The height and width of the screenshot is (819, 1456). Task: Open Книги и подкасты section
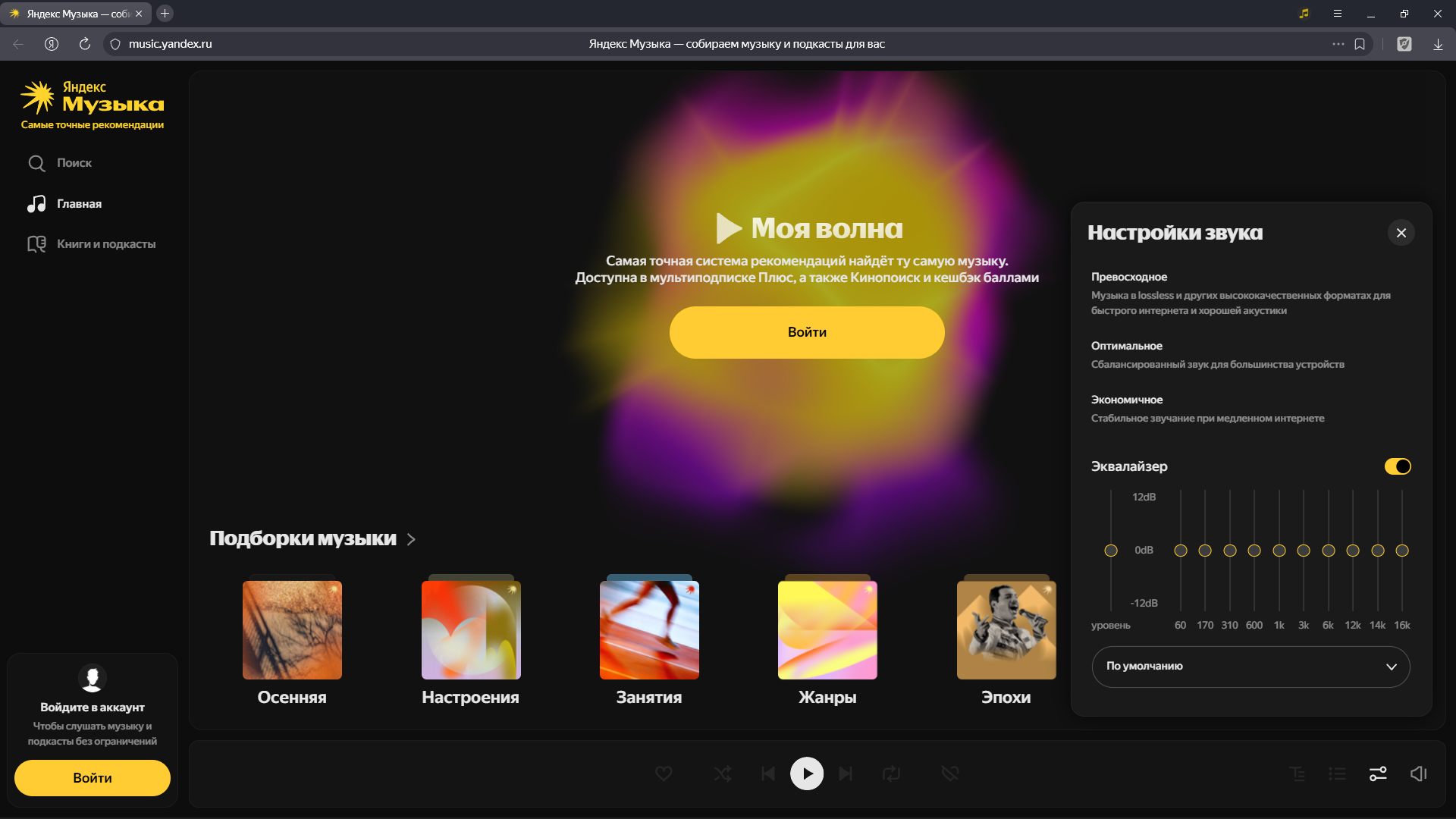[92, 244]
